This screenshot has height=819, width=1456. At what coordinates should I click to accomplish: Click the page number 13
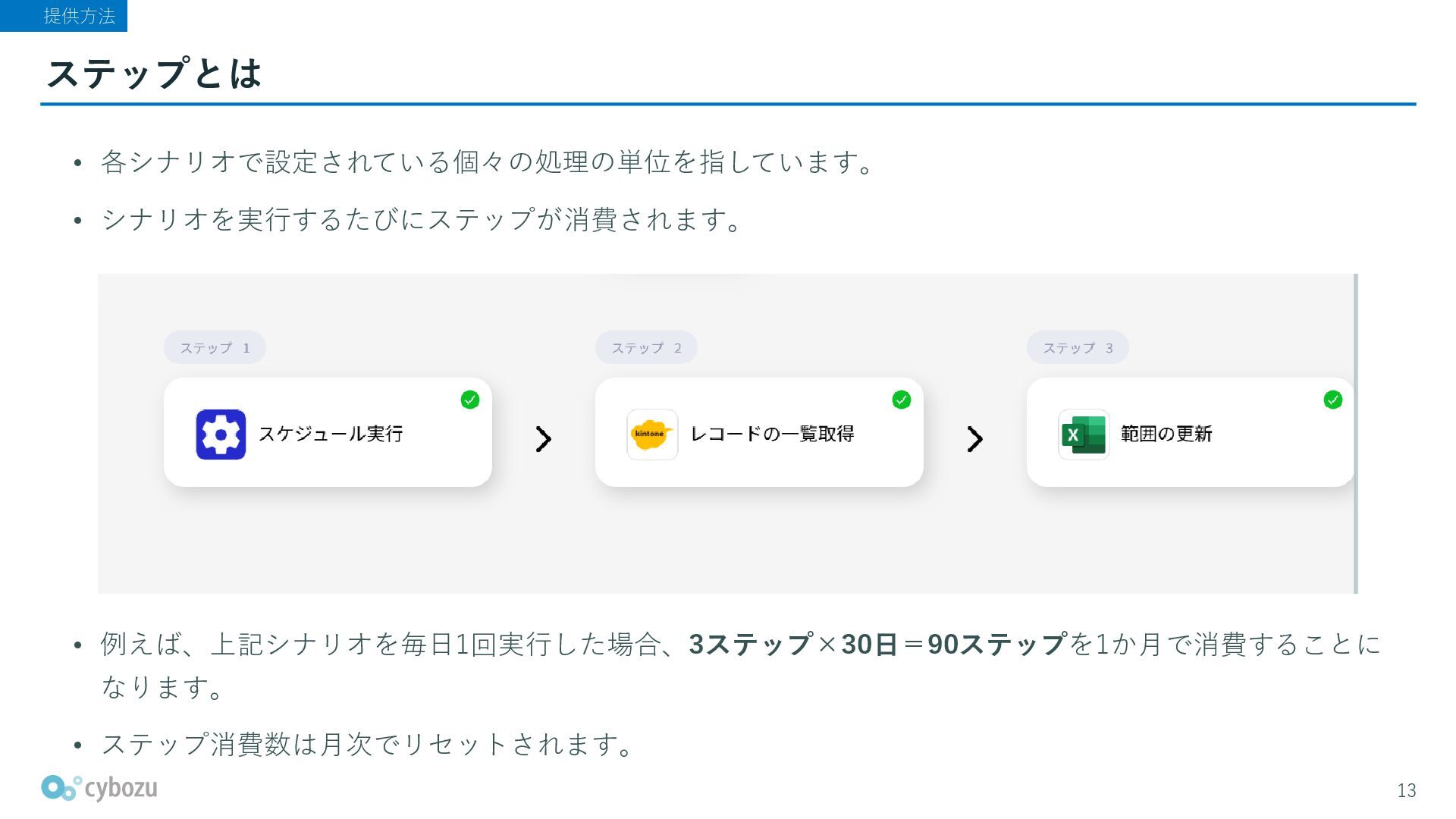coord(1407,790)
